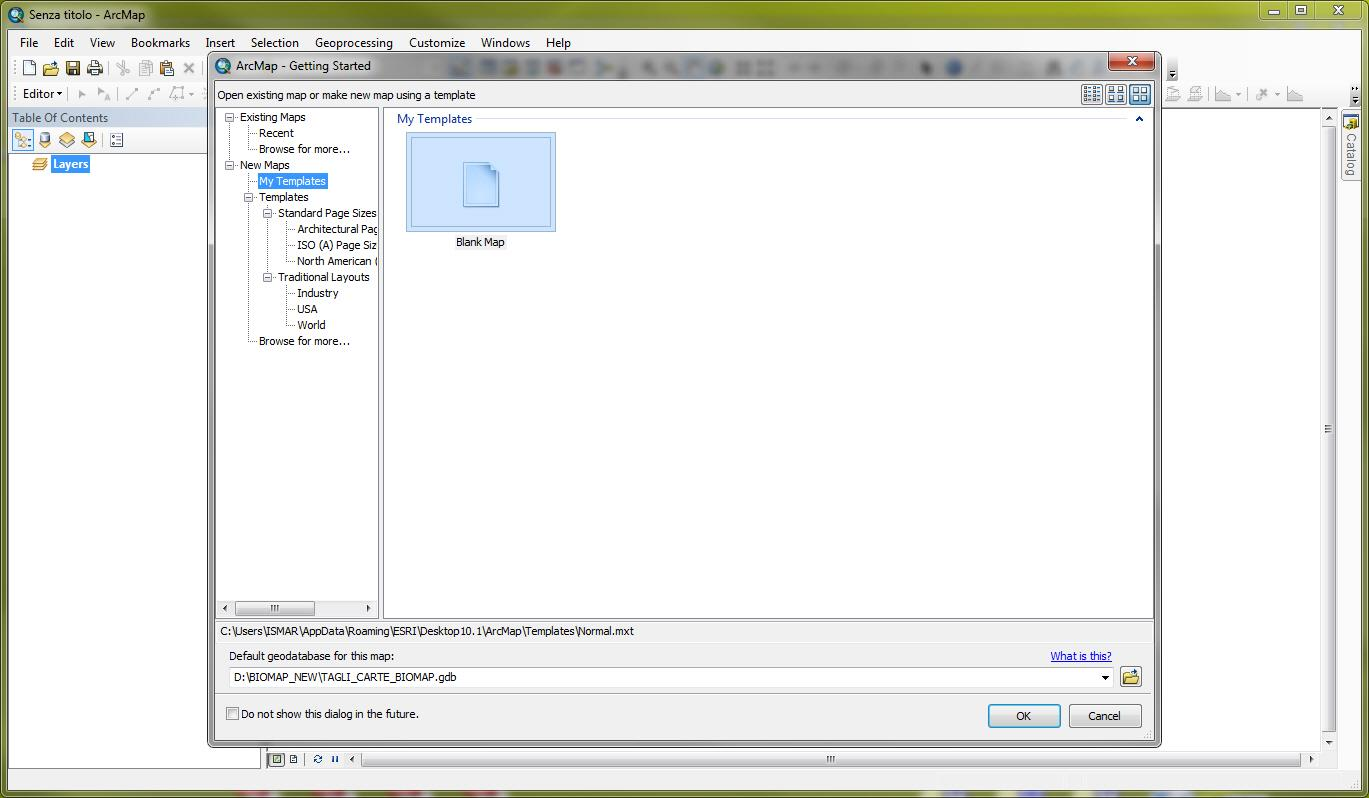
Task: Click the Save floppy disk icon
Action: pyautogui.click(x=73, y=68)
